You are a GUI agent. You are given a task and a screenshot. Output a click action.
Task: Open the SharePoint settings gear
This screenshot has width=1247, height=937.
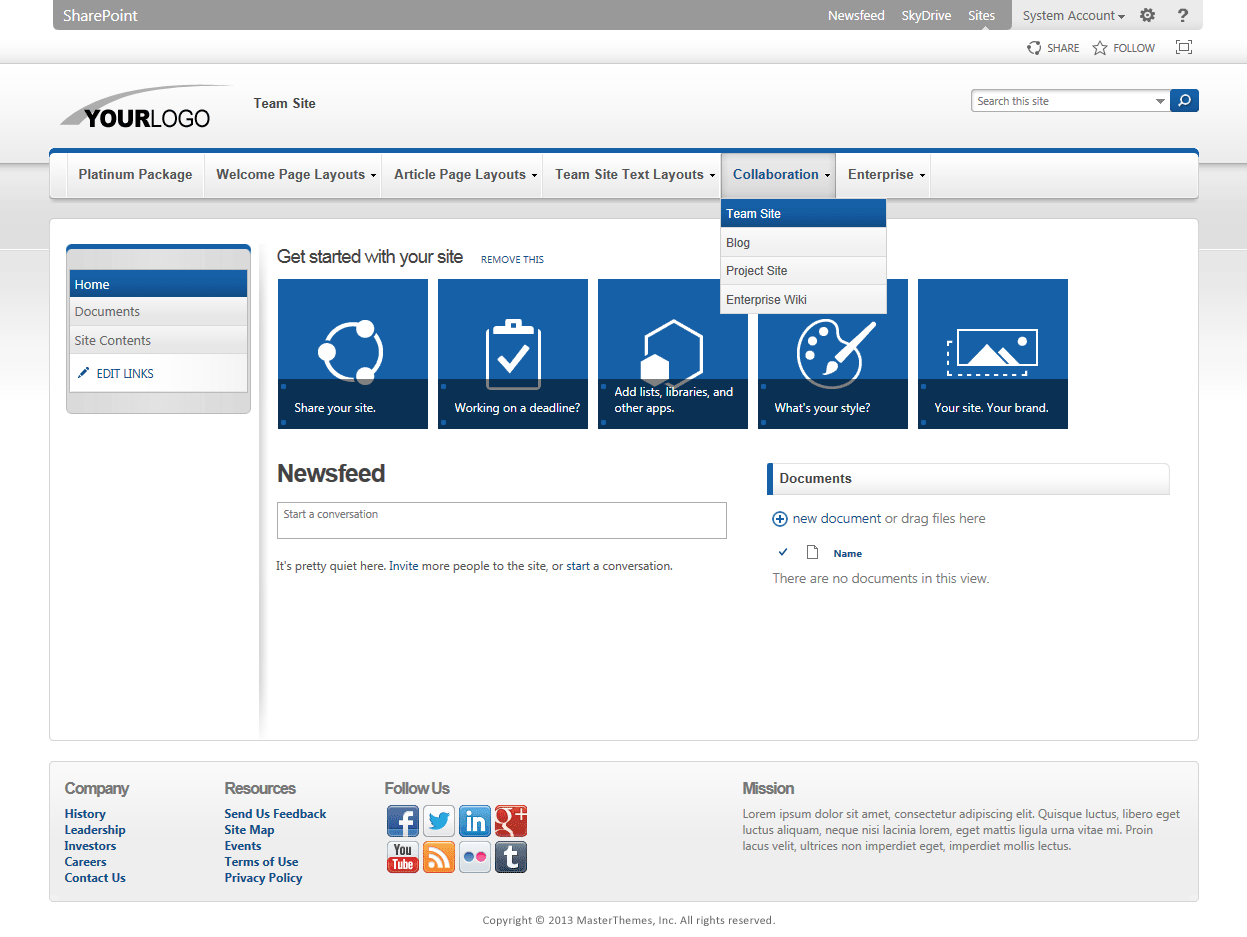pyautogui.click(x=1147, y=15)
